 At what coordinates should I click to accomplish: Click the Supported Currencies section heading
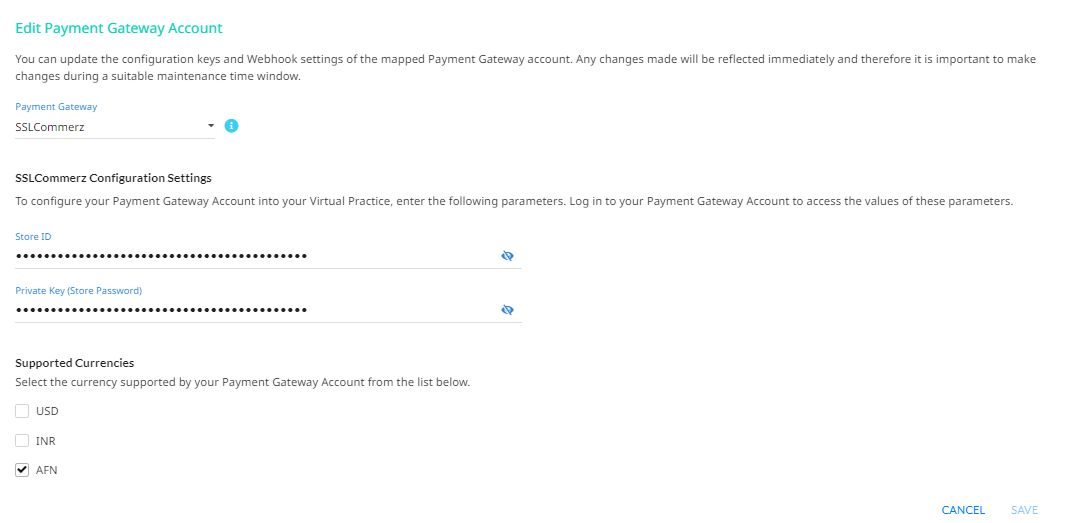[x=75, y=362]
